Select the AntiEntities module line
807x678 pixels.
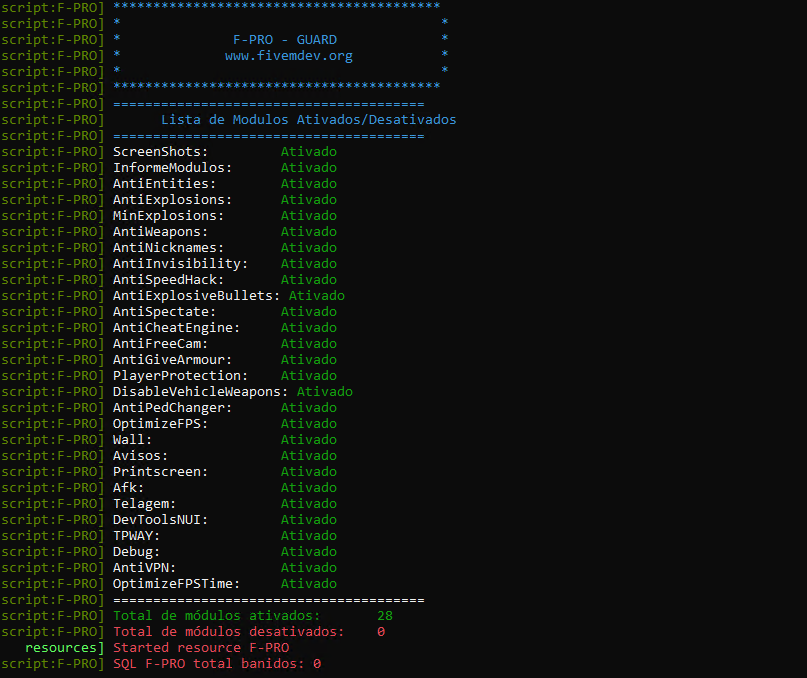[164, 184]
